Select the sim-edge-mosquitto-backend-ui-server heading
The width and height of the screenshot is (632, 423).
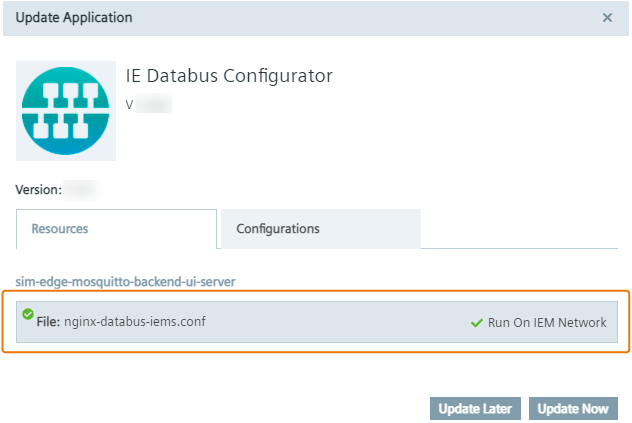pos(125,282)
